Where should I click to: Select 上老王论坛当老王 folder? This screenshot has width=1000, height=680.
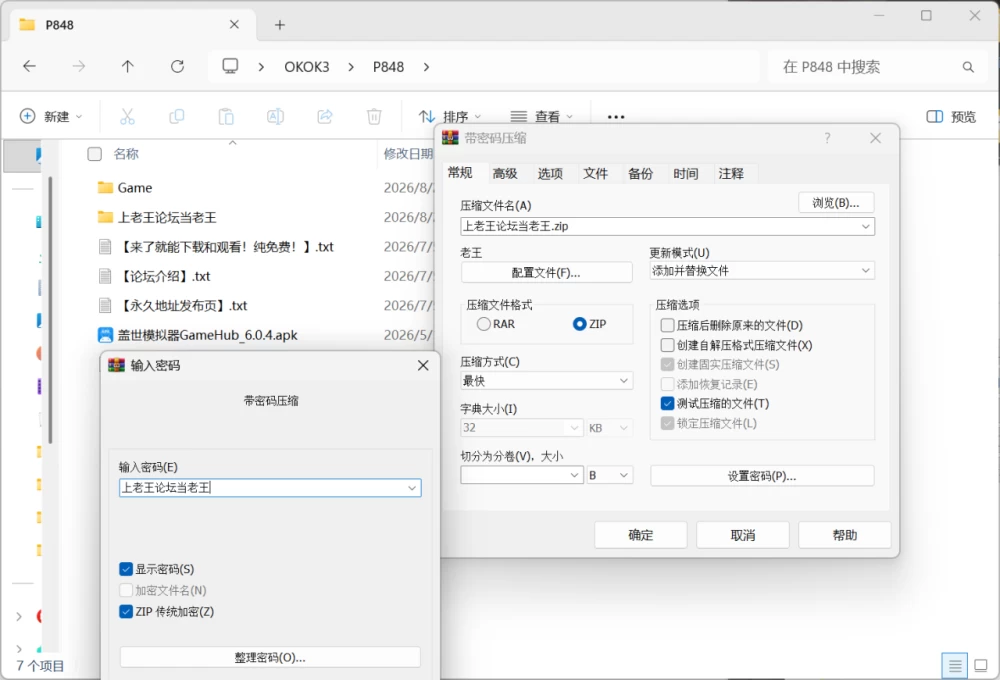(158, 218)
